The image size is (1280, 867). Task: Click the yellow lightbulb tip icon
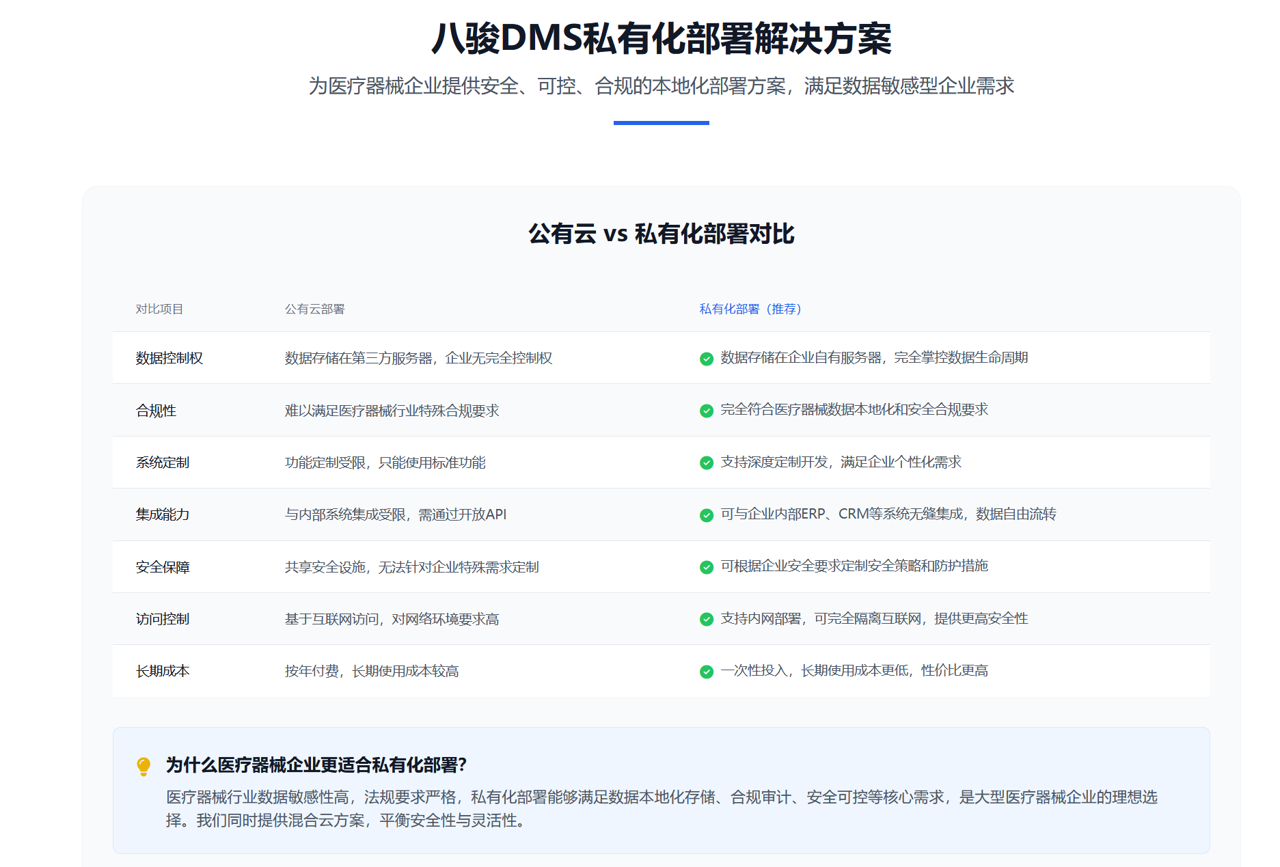tap(144, 767)
